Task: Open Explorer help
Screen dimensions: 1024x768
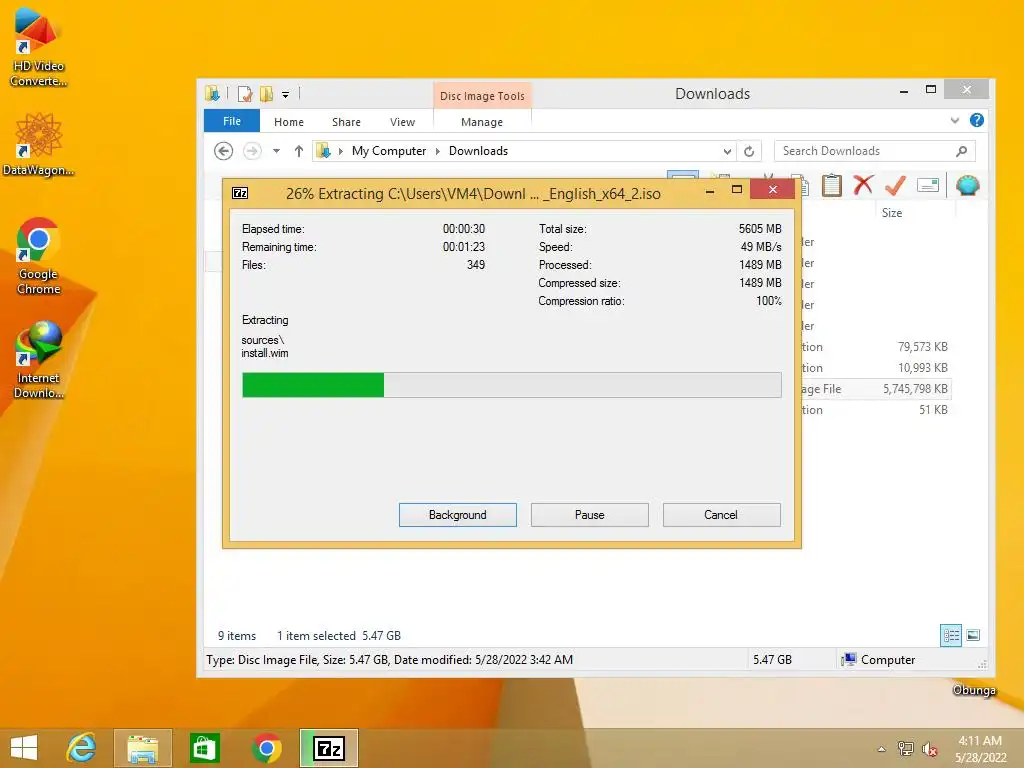Action: [x=976, y=120]
